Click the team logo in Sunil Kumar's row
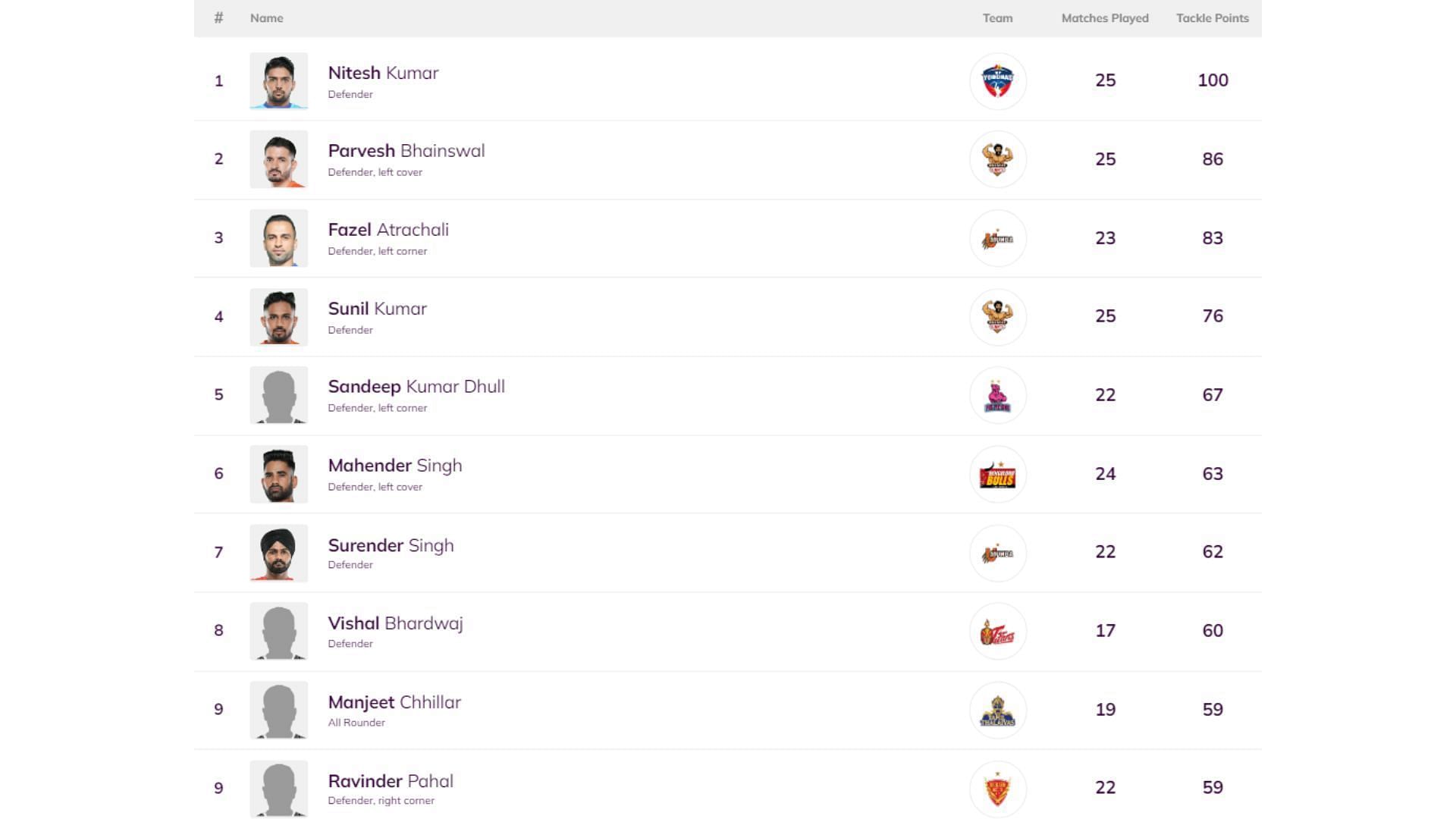 point(997,317)
